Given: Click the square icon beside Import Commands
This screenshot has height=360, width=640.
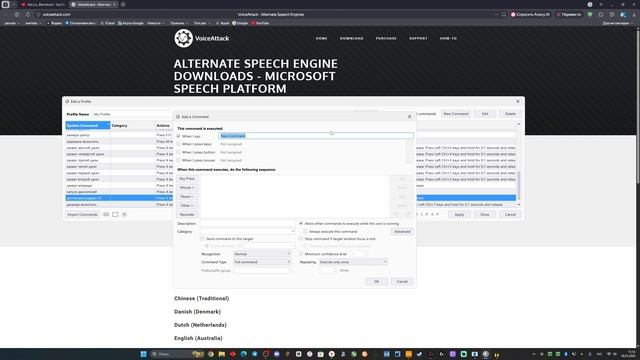Looking at the screenshot, I should click(x=115, y=214).
